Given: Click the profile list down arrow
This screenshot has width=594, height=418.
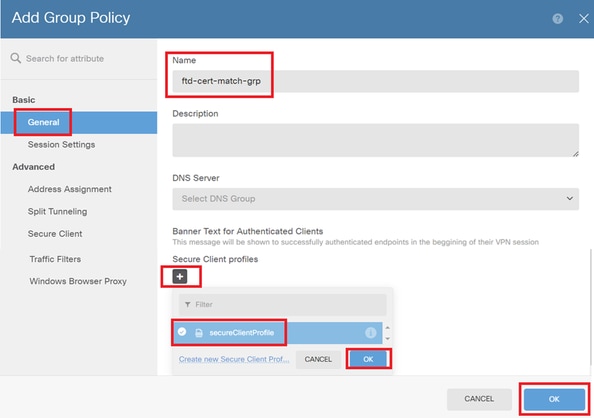Looking at the screenshot, I should point(388,338).
